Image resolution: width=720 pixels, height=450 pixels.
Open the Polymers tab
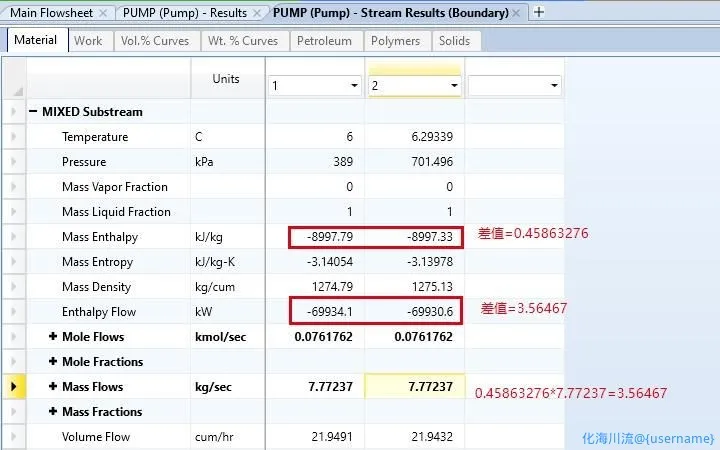tap(395, 41)
